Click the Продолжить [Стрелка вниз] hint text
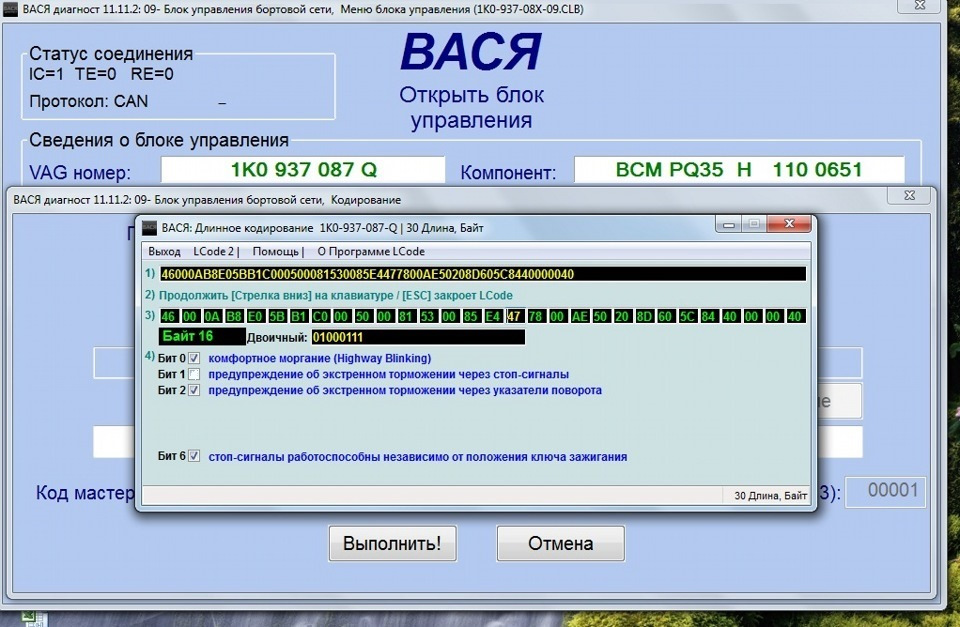 [x=336, y=295]
